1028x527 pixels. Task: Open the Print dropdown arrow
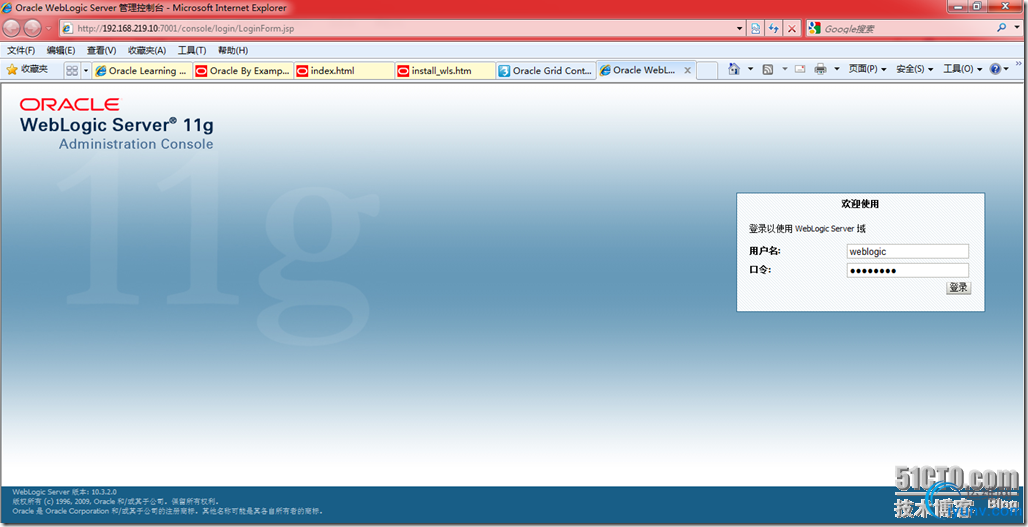(837, 69)
